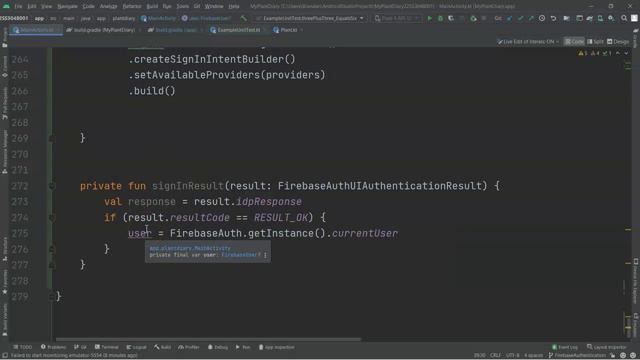640x360 pixels.
Task: Open the device selector dropdown
Action: pyautogui.click(x=397, y=18)
